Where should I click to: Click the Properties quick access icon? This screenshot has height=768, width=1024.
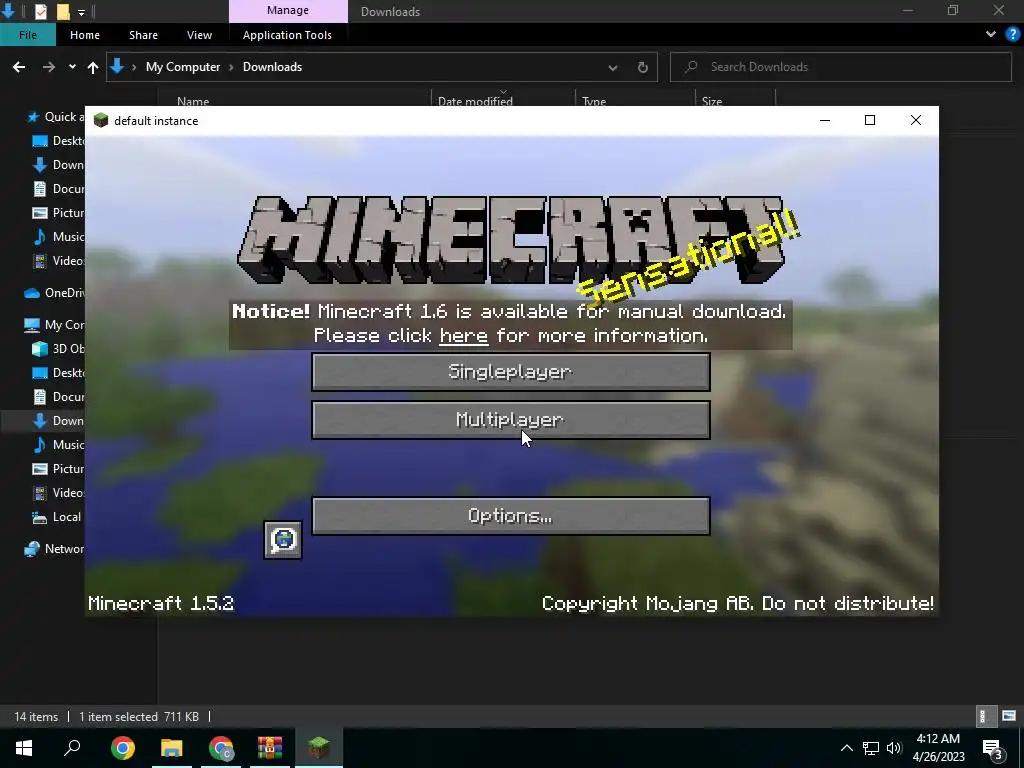click(x=40, y=11)
